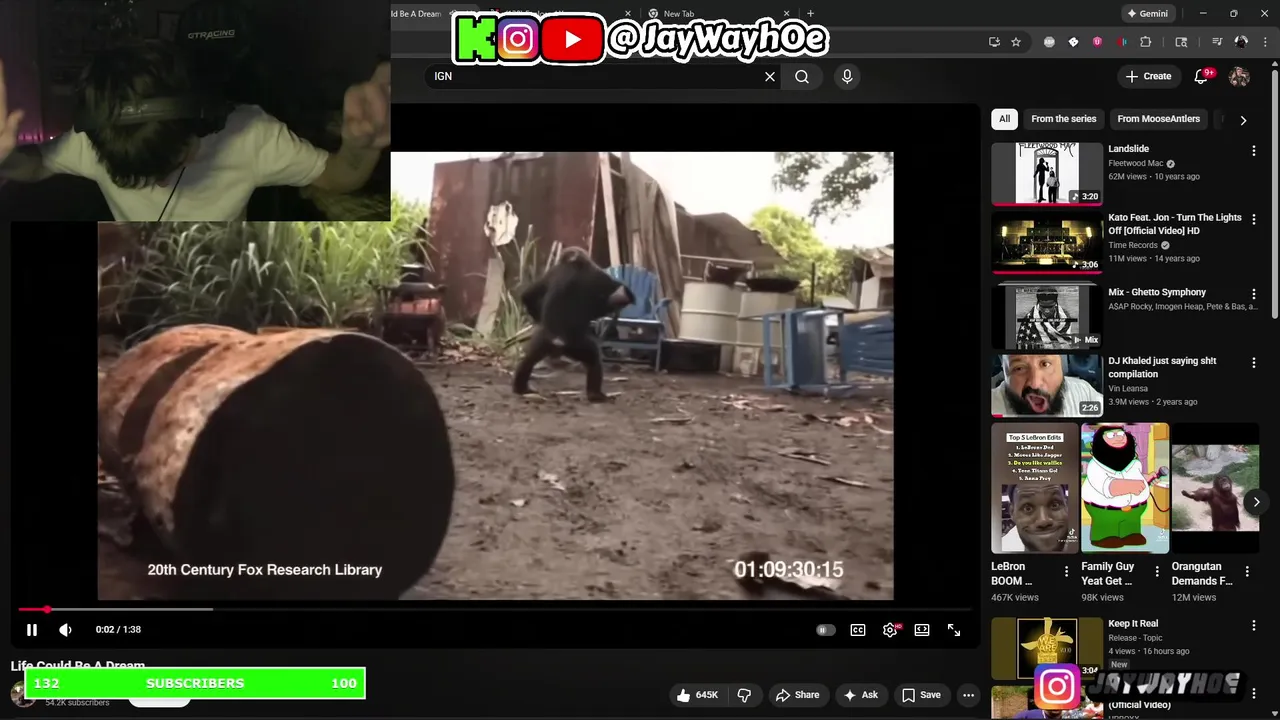Open options menu for Kato Turn The Lights Off
1280x720 pixels.
tap(1253, 220)
